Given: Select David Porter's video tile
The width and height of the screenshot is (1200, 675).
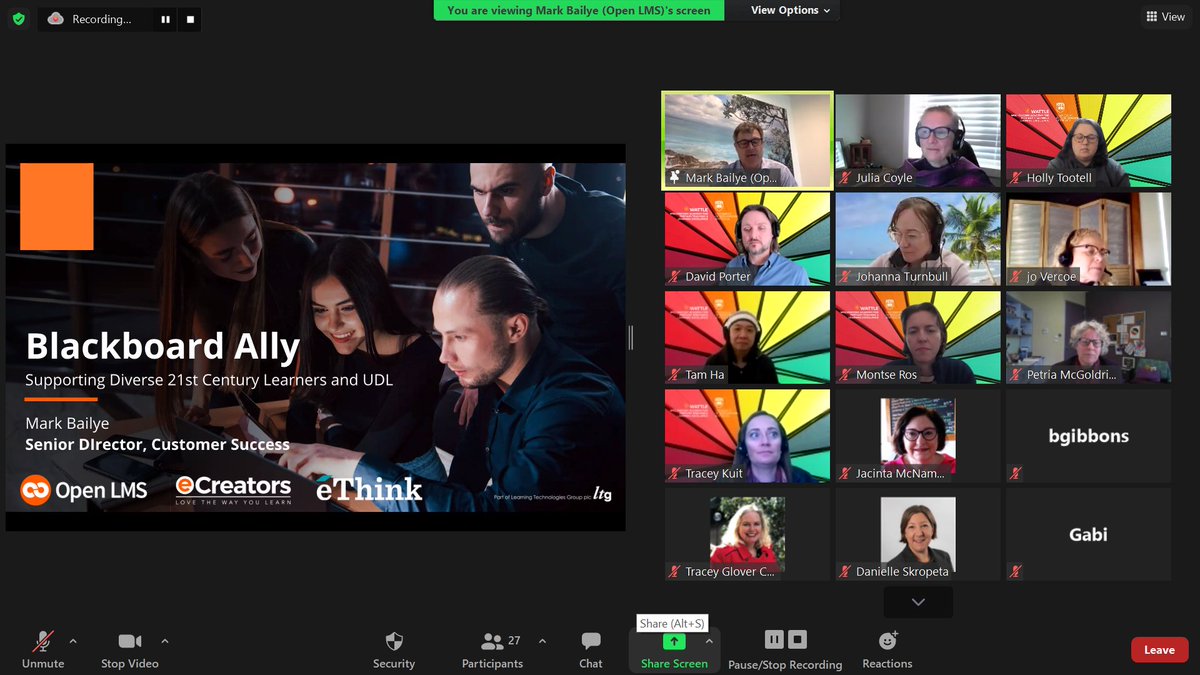Looking at the screenshot, I should tap(747, 238).
